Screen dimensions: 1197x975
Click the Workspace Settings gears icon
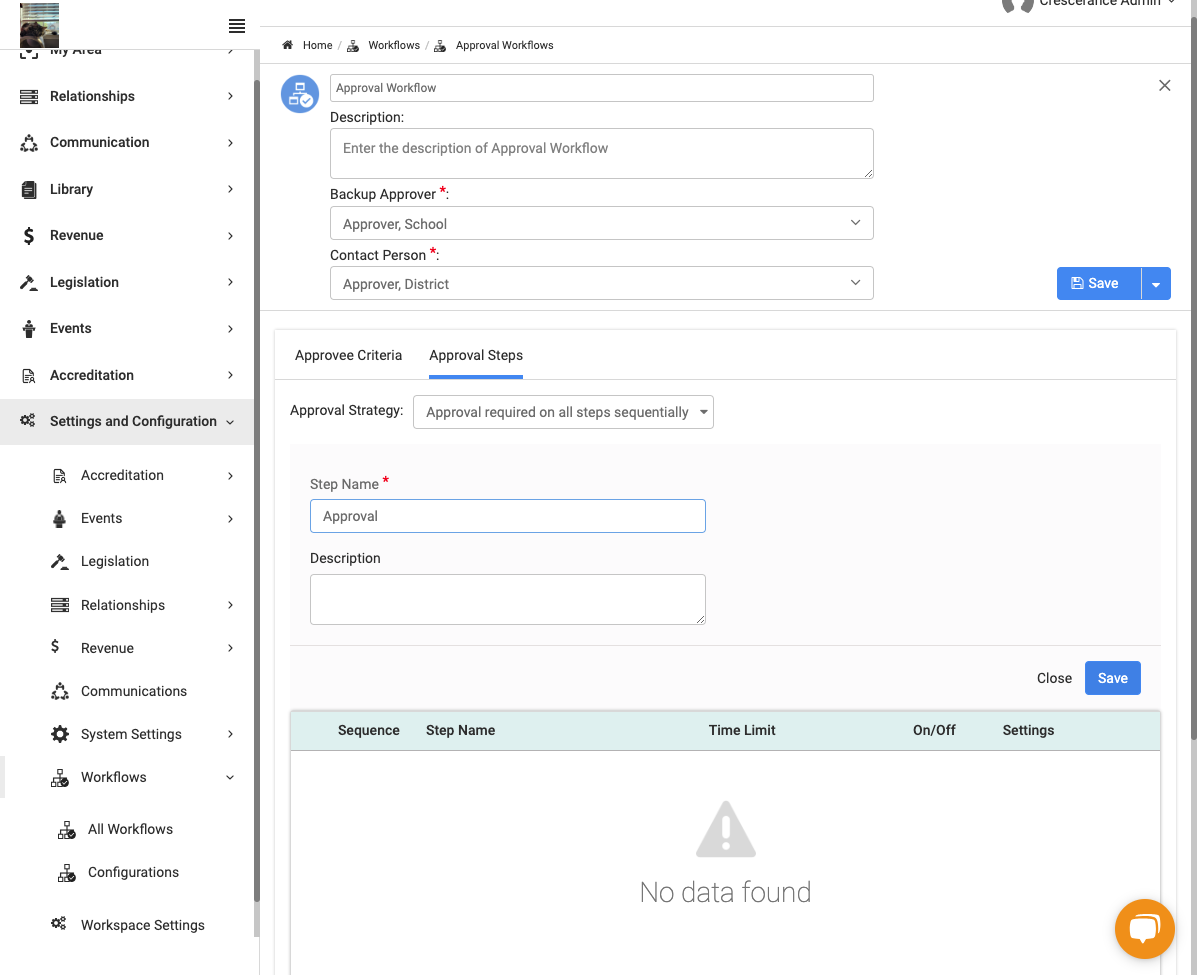coord(59,924)
